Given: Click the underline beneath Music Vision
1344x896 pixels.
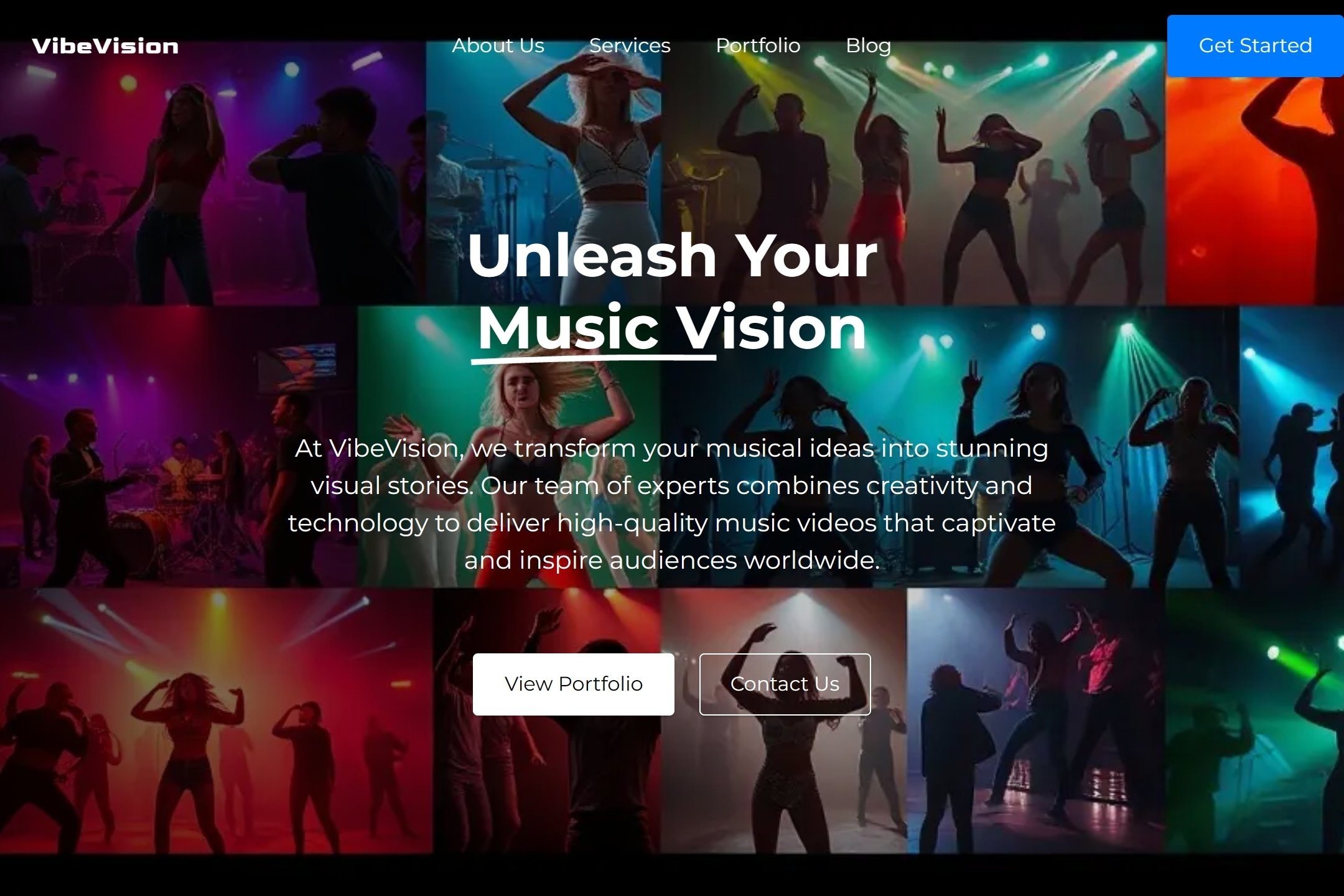Looking at the screenshot, I should 594,358.
